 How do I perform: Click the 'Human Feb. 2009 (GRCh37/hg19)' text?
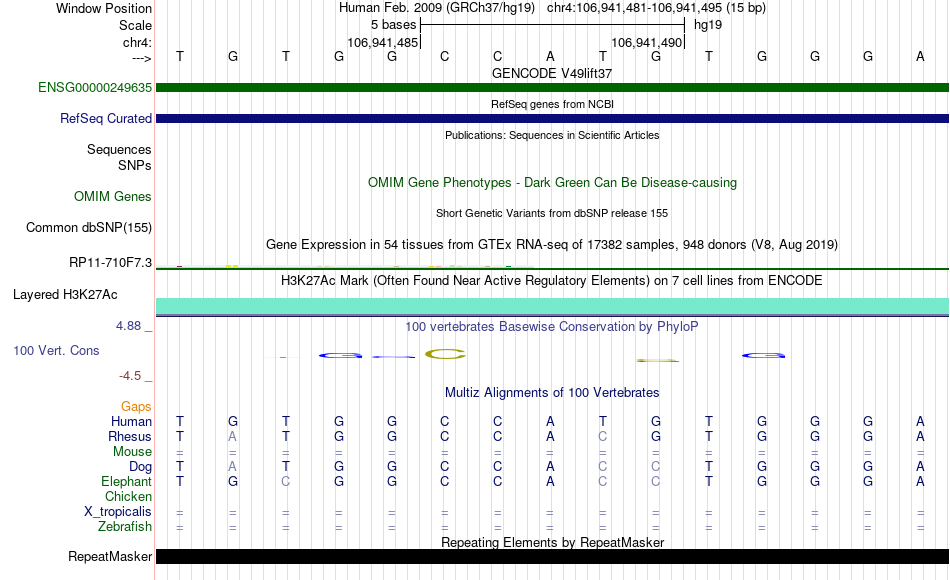437,8
